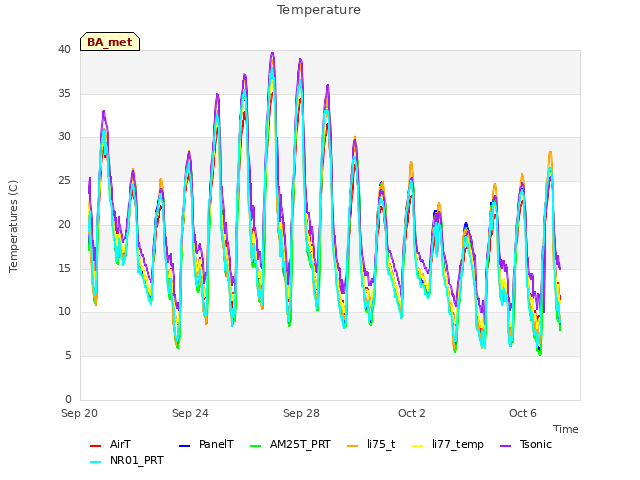Click the 25 y-axis tick label
640x480 pixels.
[64, 180]
